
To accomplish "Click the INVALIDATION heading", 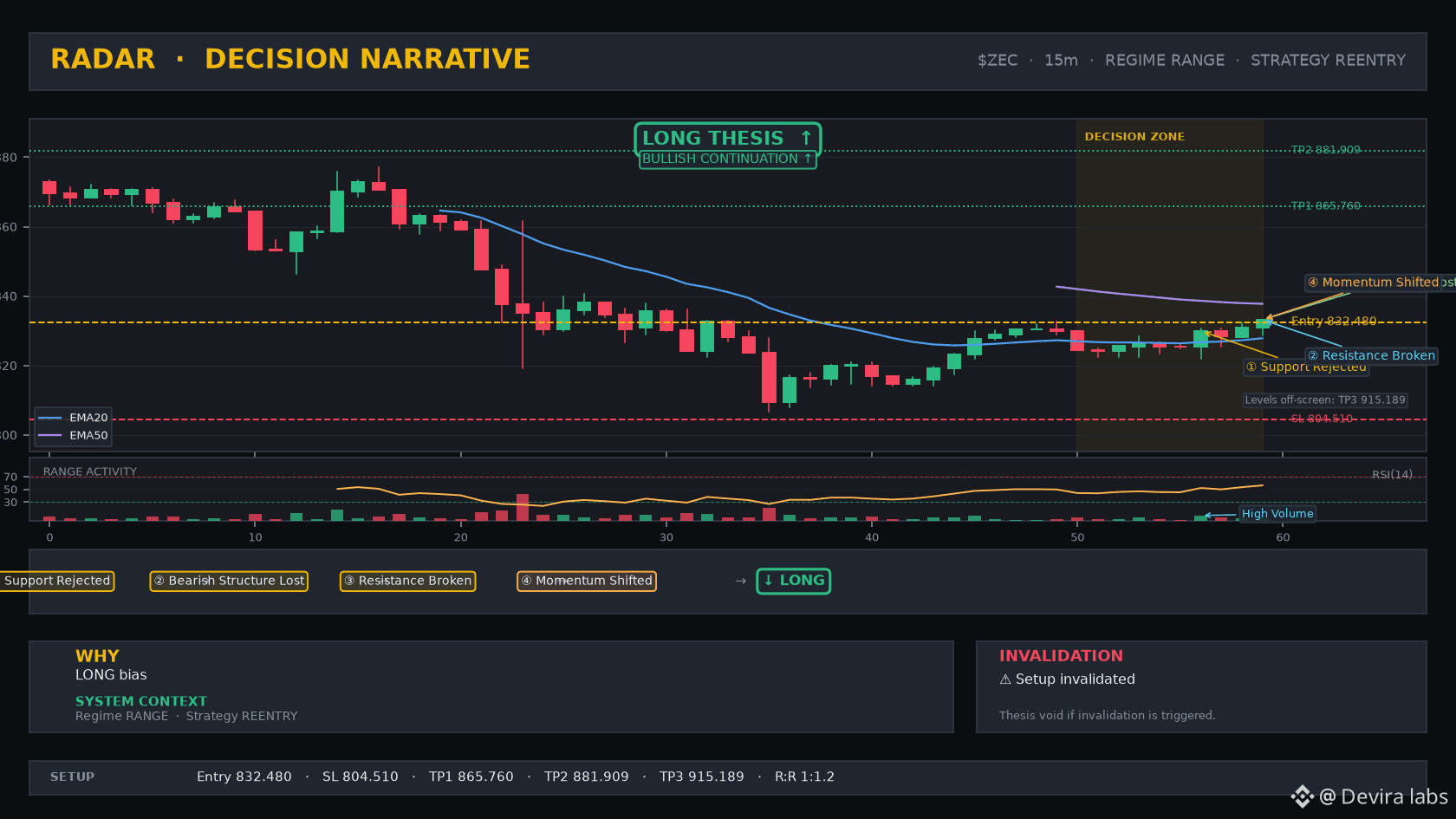I will [1061, 656].
